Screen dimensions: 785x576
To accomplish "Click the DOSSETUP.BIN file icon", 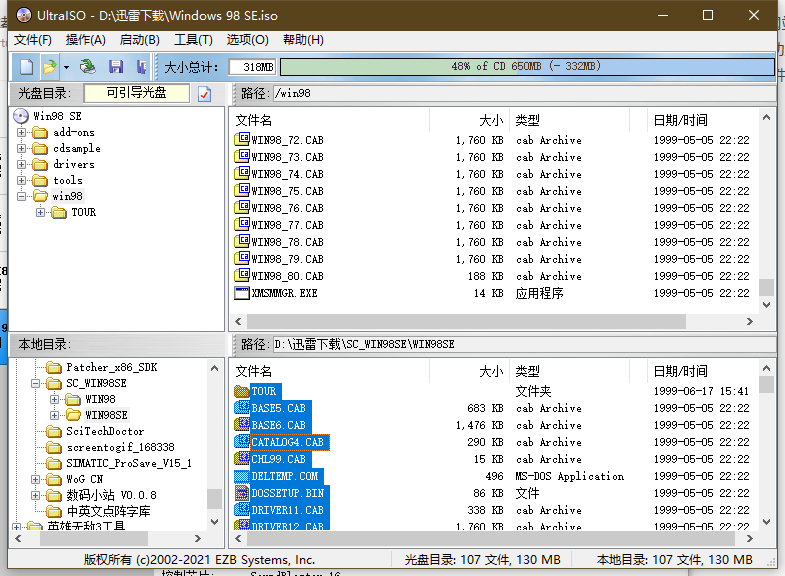I will tap(242, 493).
